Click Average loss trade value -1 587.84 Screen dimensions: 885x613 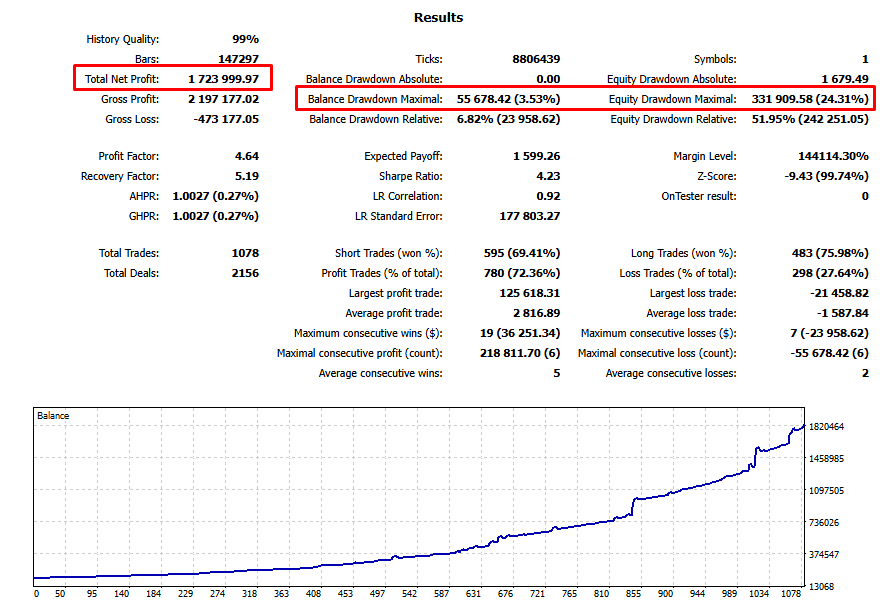(843, 313)
